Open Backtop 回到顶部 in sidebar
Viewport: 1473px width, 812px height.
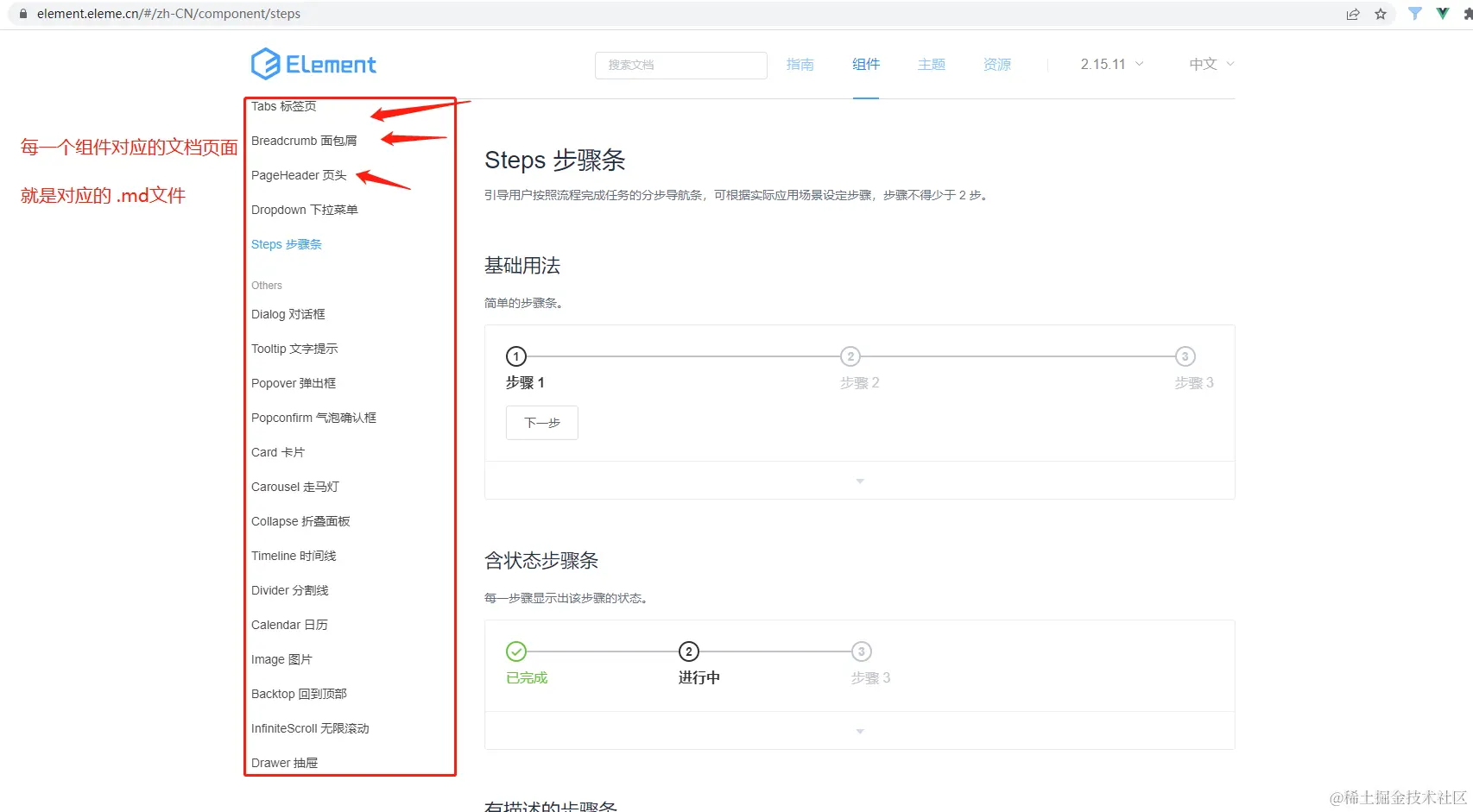pos(299,694)
